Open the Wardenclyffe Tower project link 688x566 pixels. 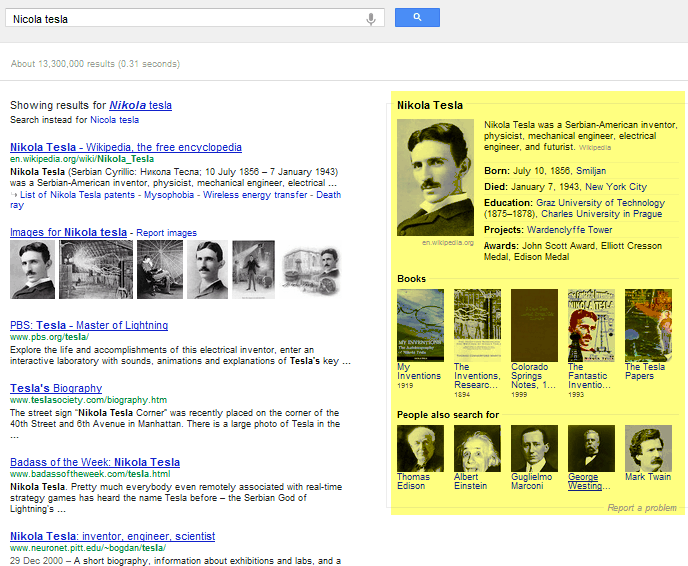pos(570,230)
